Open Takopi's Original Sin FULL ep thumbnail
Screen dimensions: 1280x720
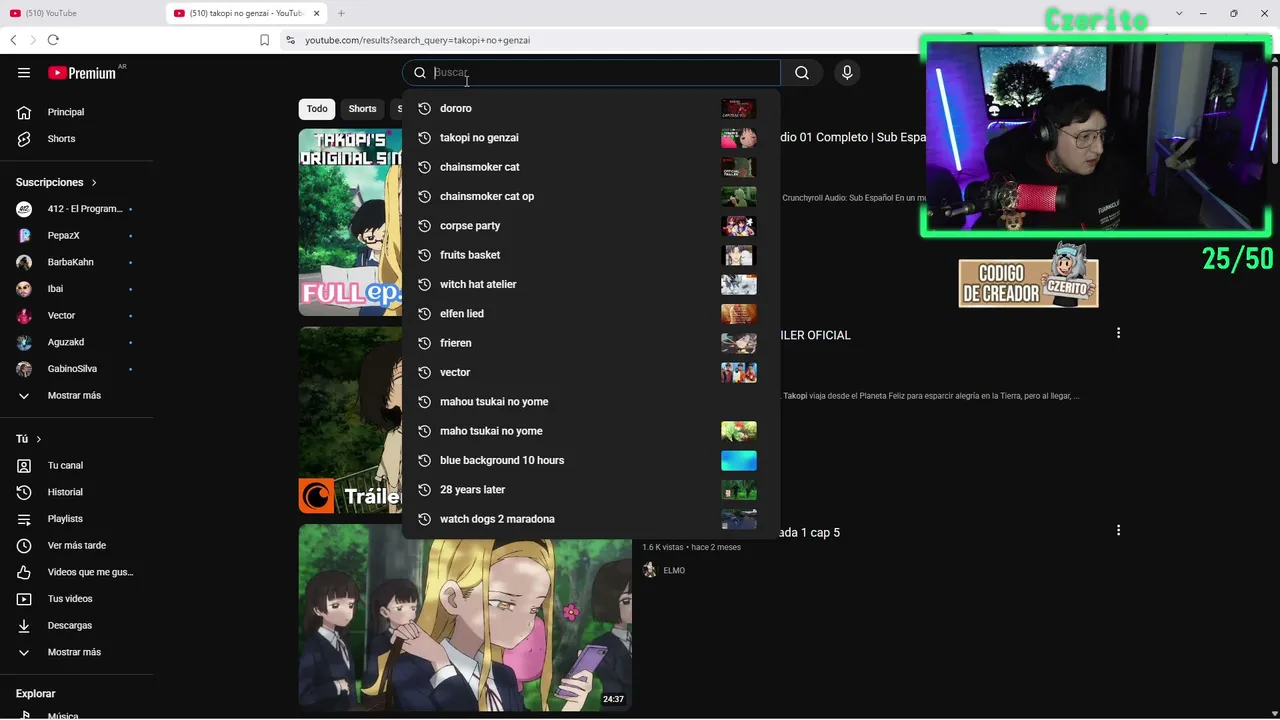point(350,222)
